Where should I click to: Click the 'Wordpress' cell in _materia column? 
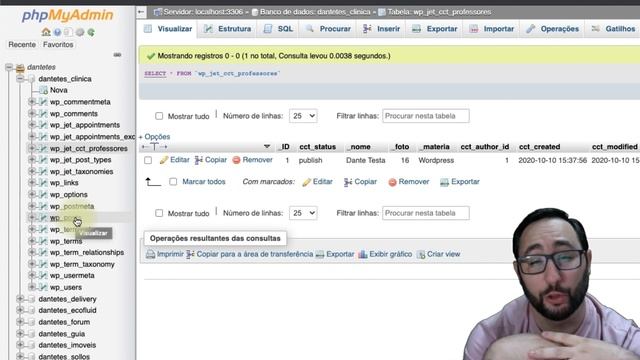click(436, 160)
